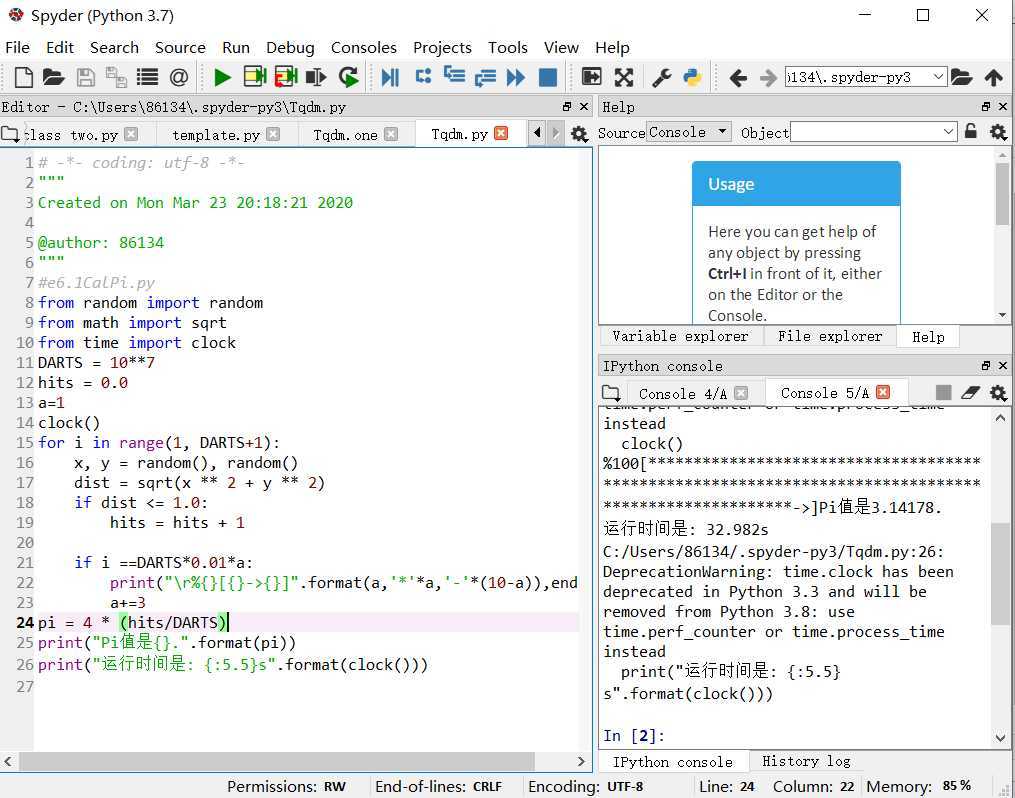Screen dimensions: 1015x798
Task: Open Preferences via the wrench icon
Action: click(661, 77)
